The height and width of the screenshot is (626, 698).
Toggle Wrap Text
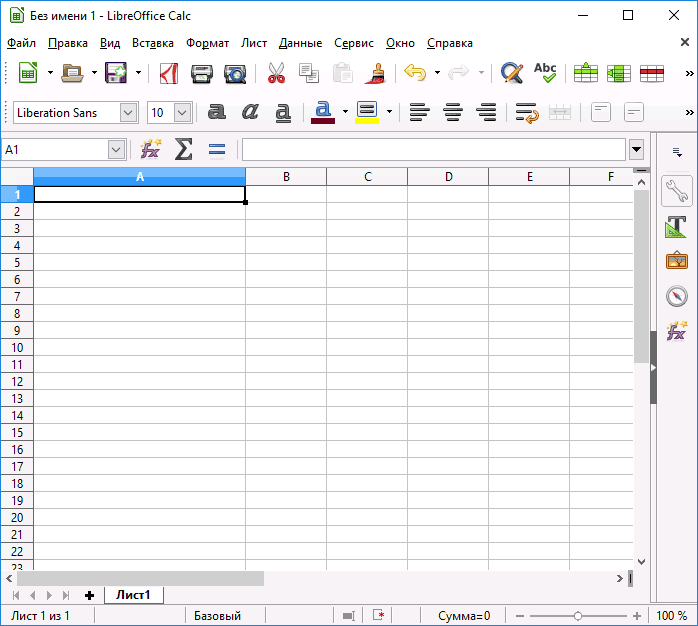(527, 113)
